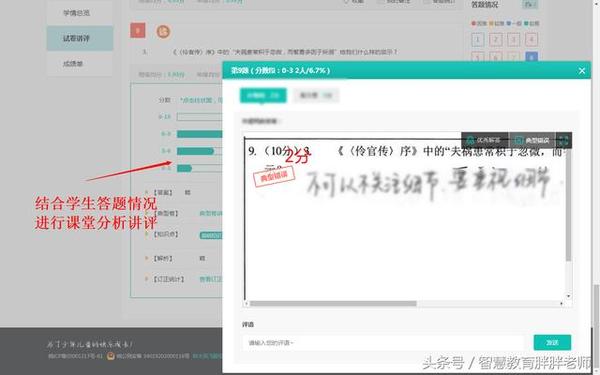Jump to question 4 in 答题情况 grid
This screenshot has width=600, height=375.
(x=532, y=39)
